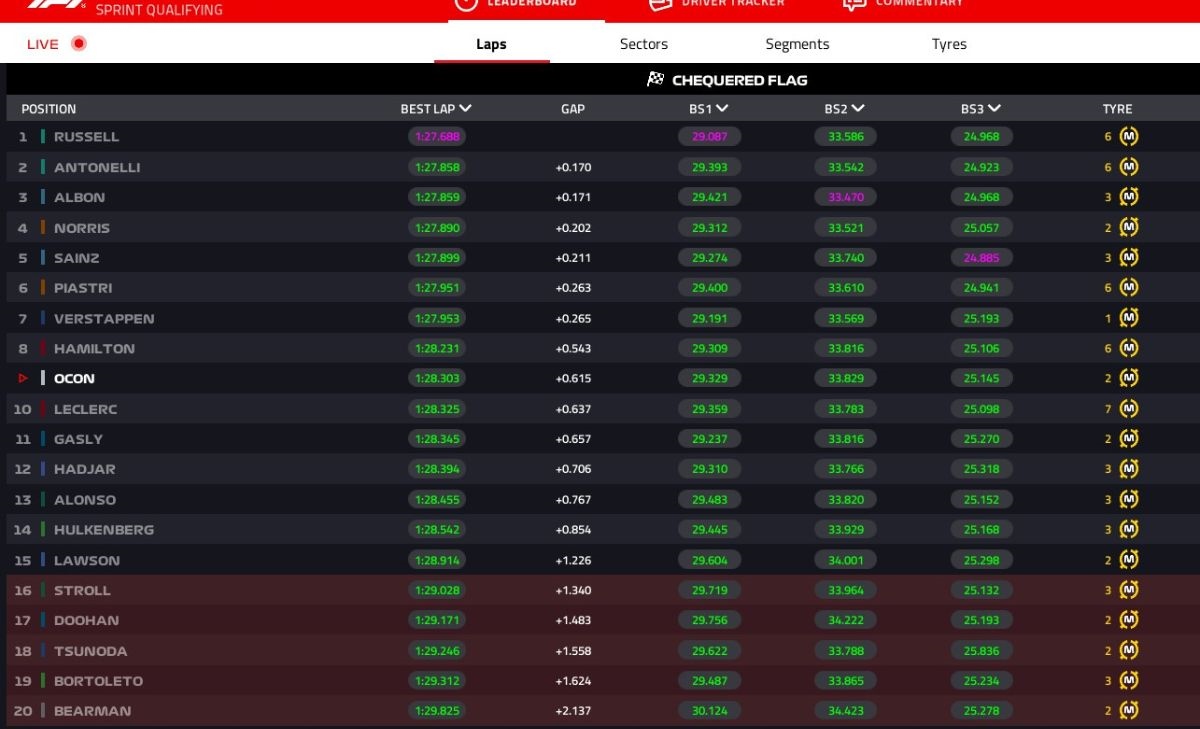The image size is (1200, 729).
Task: Open the BS2 column dropdown
Action: click(858, 109)
